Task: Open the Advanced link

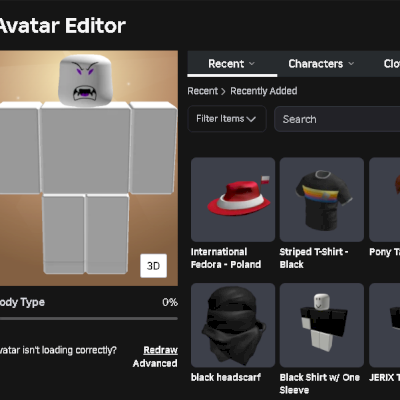Action: (x=155, y=363)
